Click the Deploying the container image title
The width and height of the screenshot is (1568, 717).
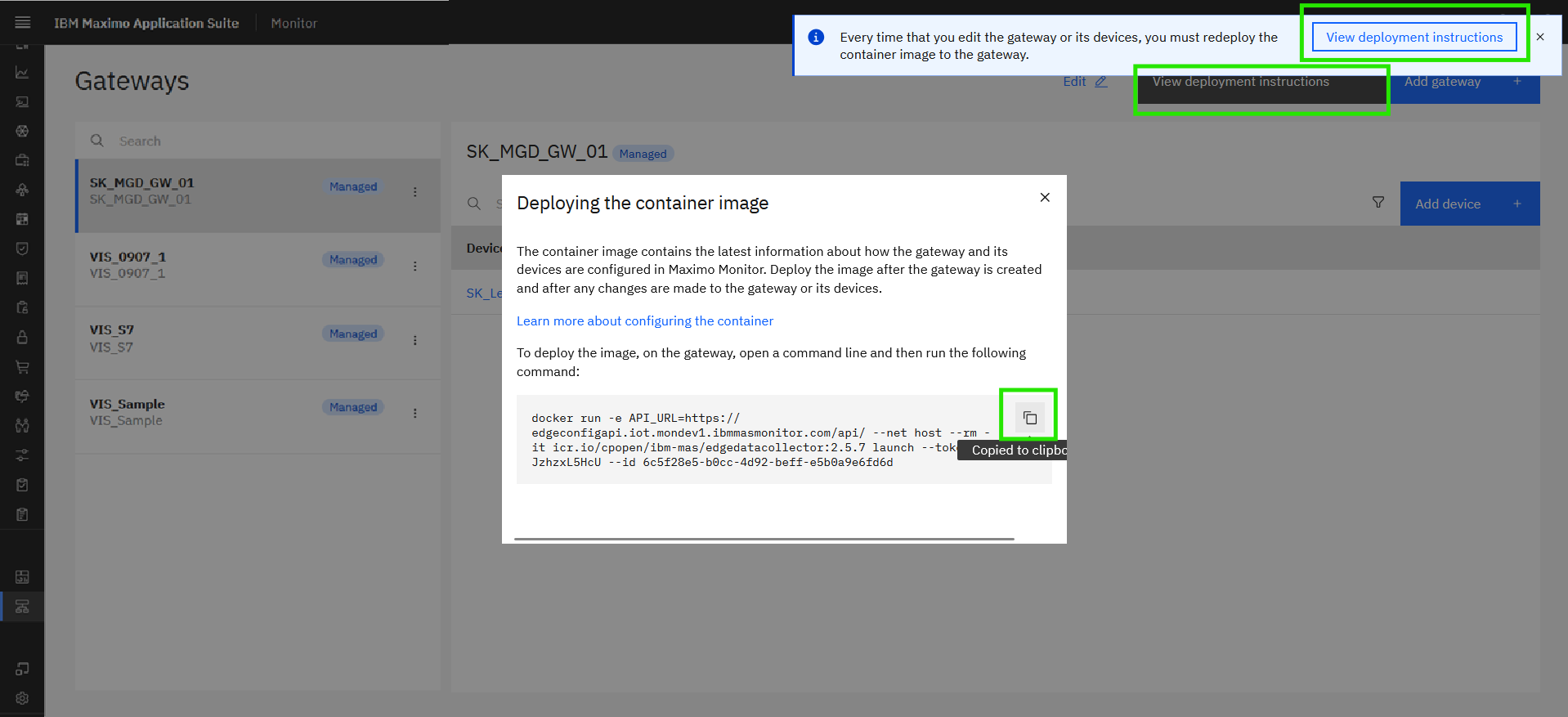643,203
